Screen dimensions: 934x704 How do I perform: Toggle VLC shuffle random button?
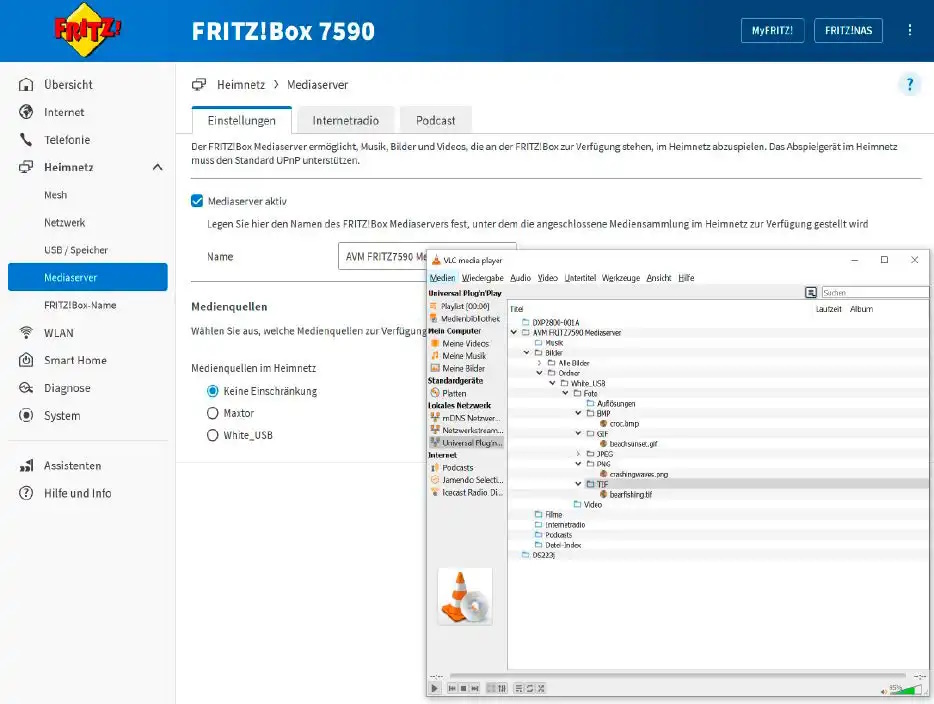point(541,689)
